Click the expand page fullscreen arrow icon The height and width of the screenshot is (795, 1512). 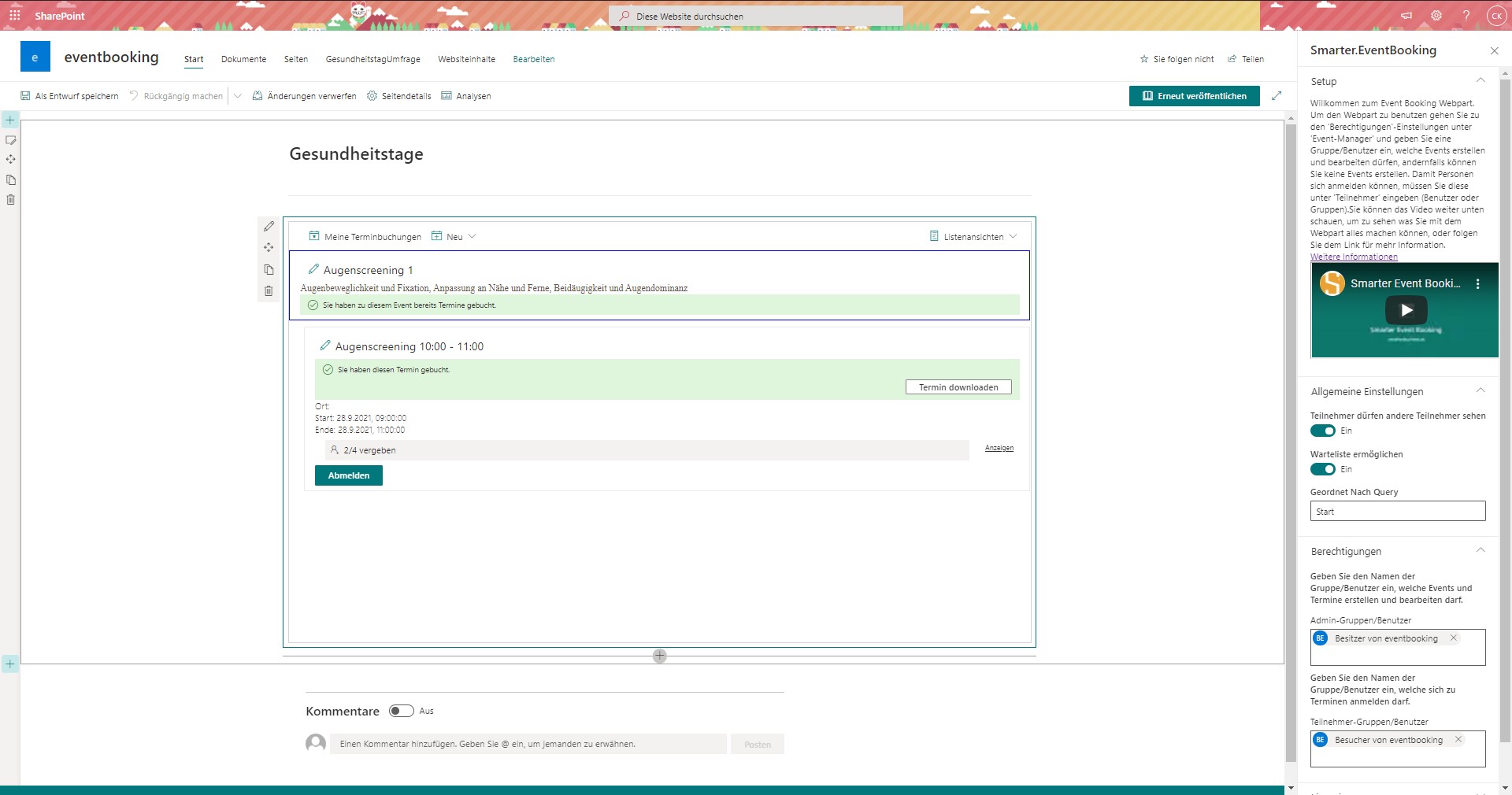(1277, 96)
